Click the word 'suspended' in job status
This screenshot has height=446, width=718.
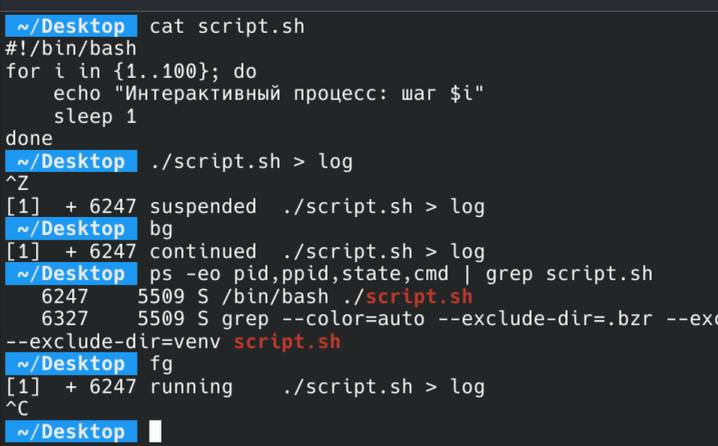(203, 207)
